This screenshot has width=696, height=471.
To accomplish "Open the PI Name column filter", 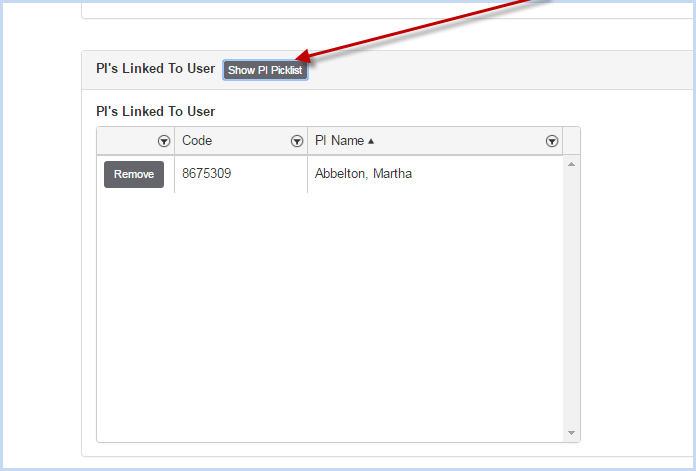I will [551, 141].
